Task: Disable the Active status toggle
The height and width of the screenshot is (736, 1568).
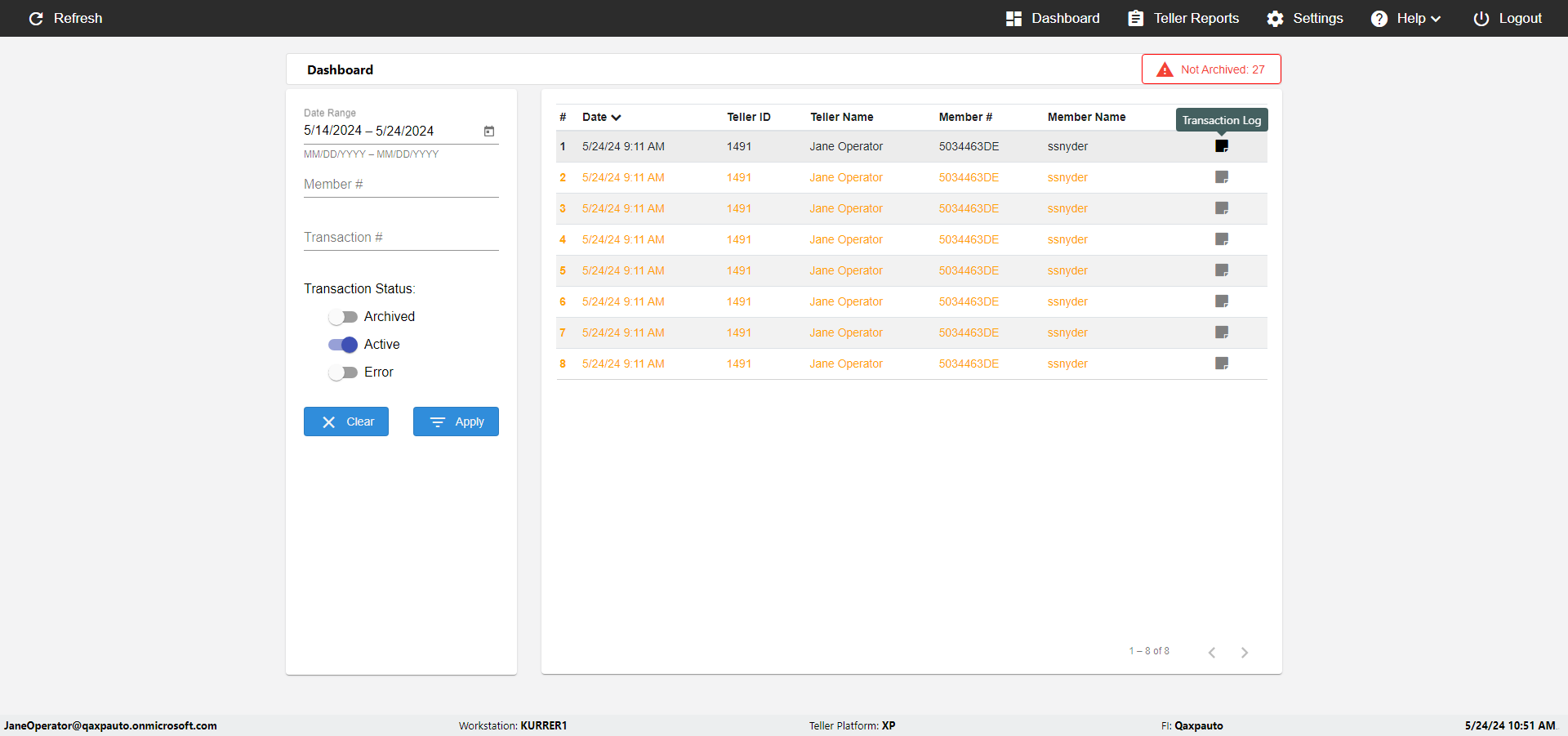Action: point(343,345)
